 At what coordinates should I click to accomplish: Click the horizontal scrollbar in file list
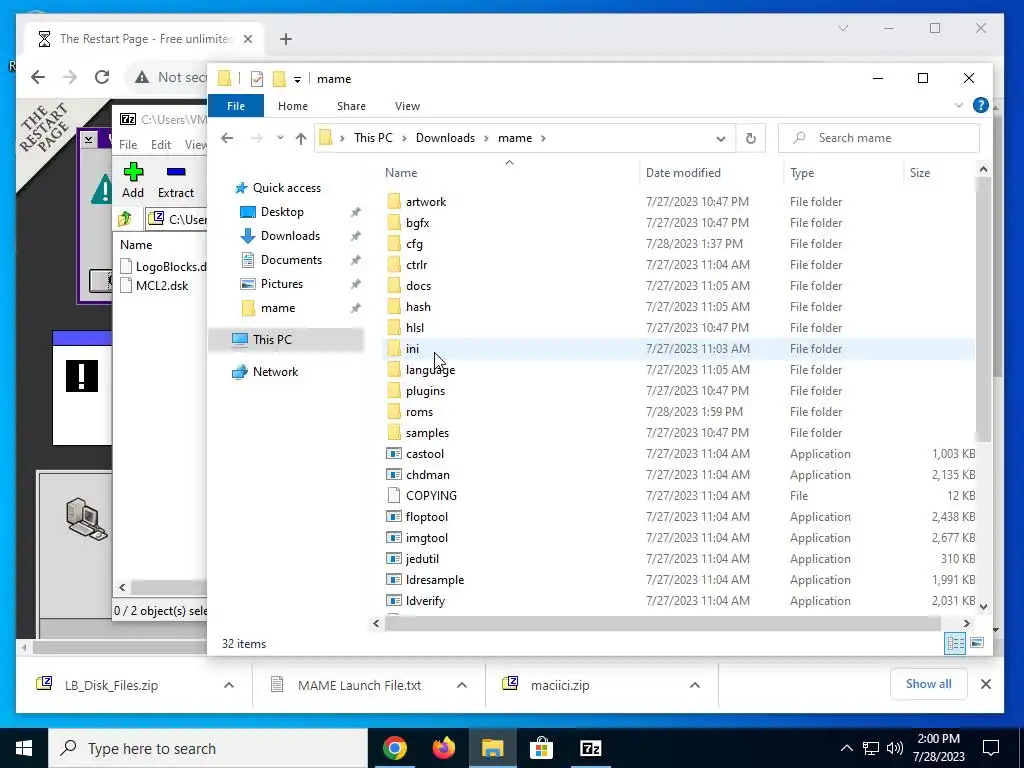pyautogui.click(x=662, y=623)
